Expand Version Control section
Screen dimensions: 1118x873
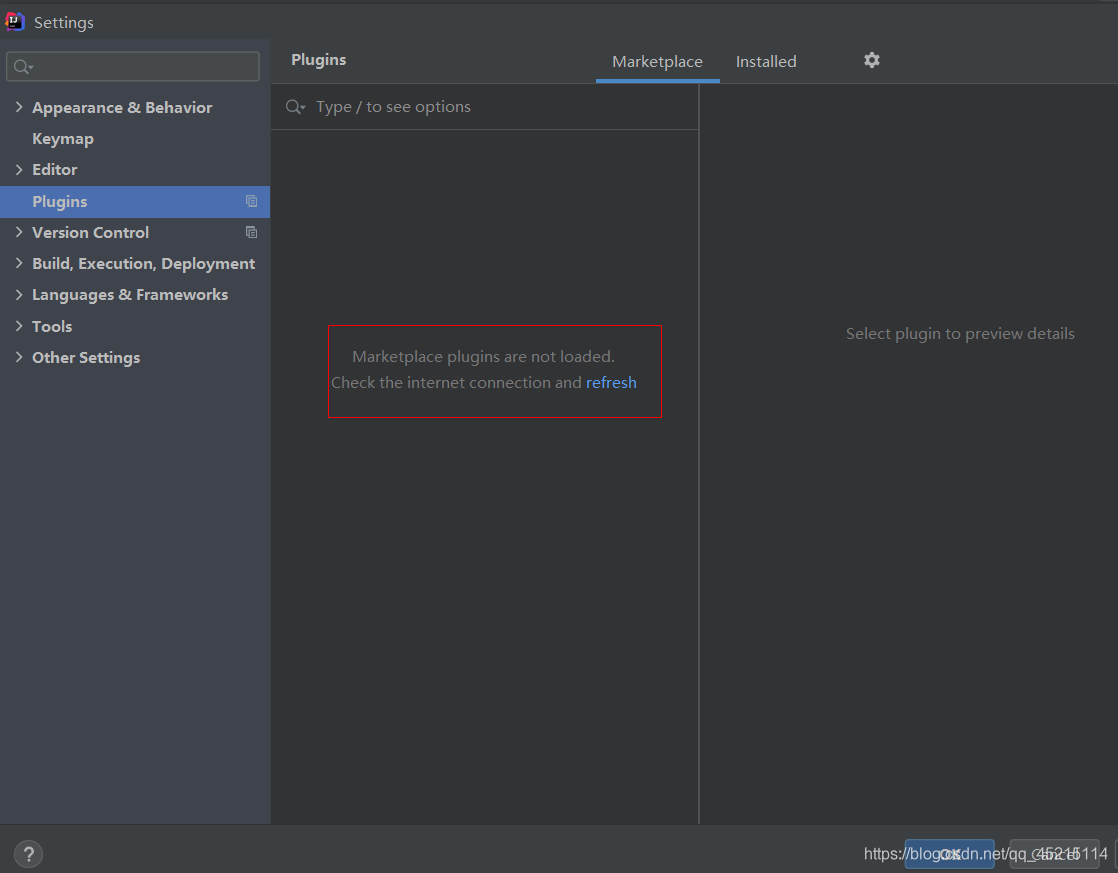[19, 233]
